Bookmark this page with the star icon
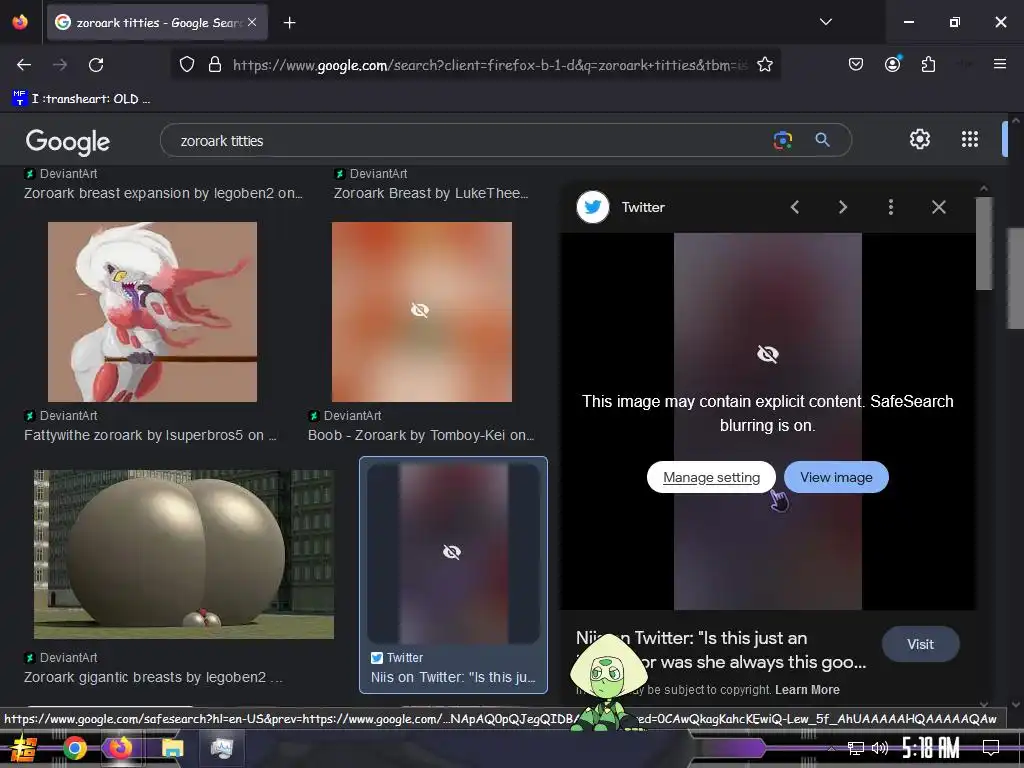Image resolution: width=1024 pixels, height=768 pixels. (x=765, y=65)
